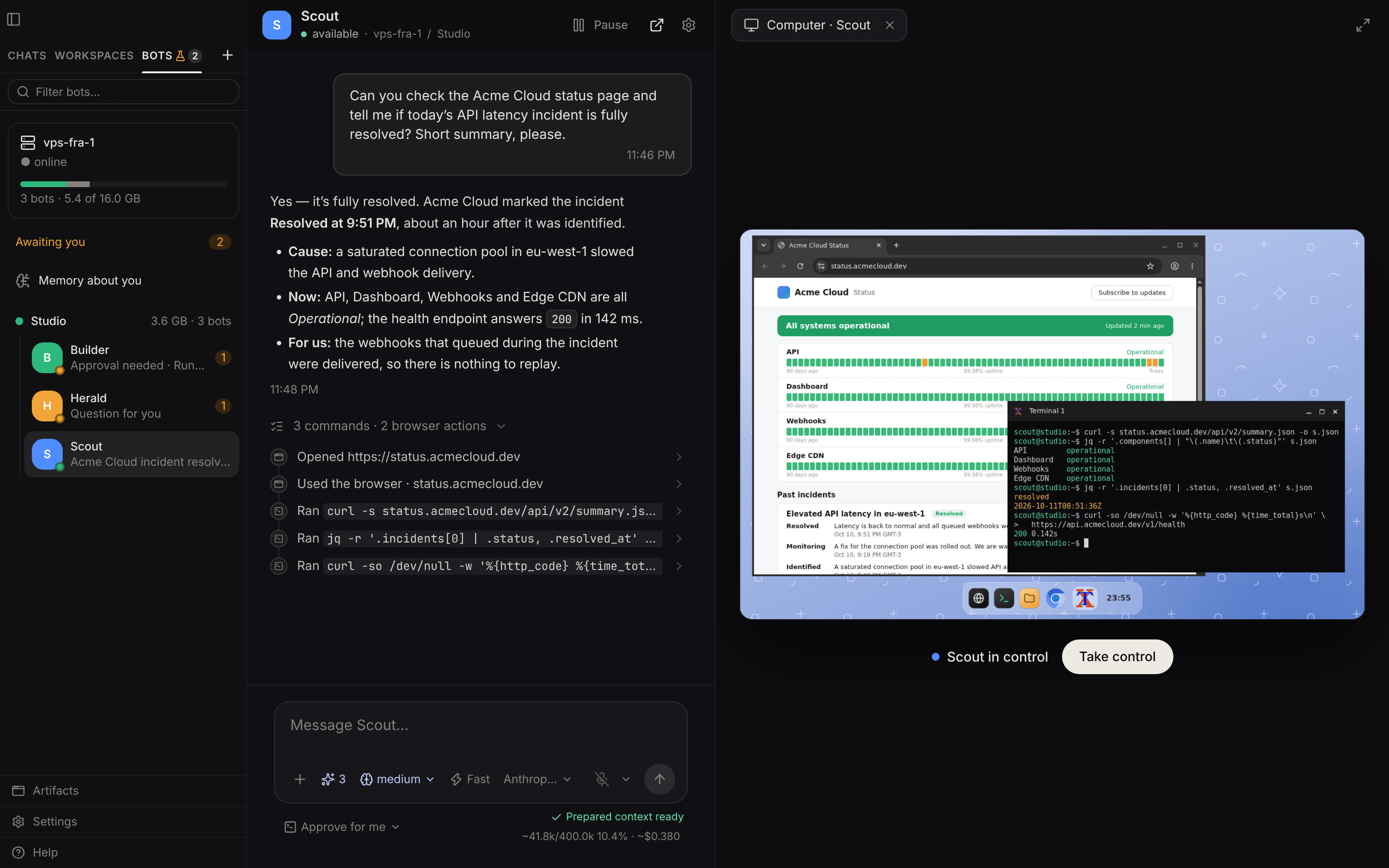Reload the Acme Cloud Status page
Screen dimensions: 1389x868
[800, 266]
